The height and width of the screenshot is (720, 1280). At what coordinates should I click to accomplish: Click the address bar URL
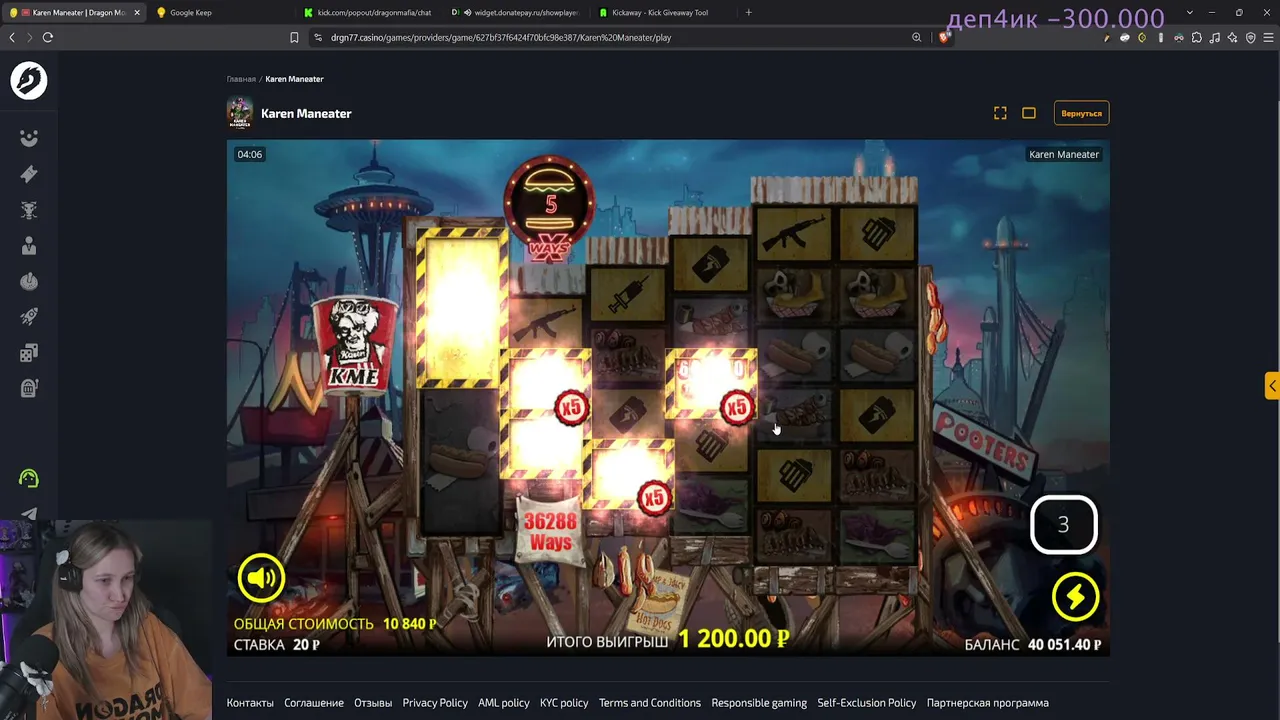pos(501,38)
